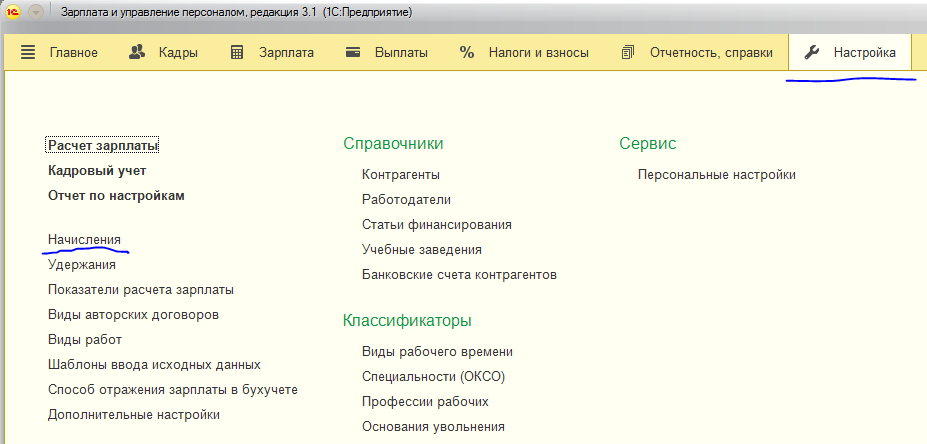This screenshot has width=927, height=444.
Task: Click the wallet icon for Выплаты
Action: point(354,53)
